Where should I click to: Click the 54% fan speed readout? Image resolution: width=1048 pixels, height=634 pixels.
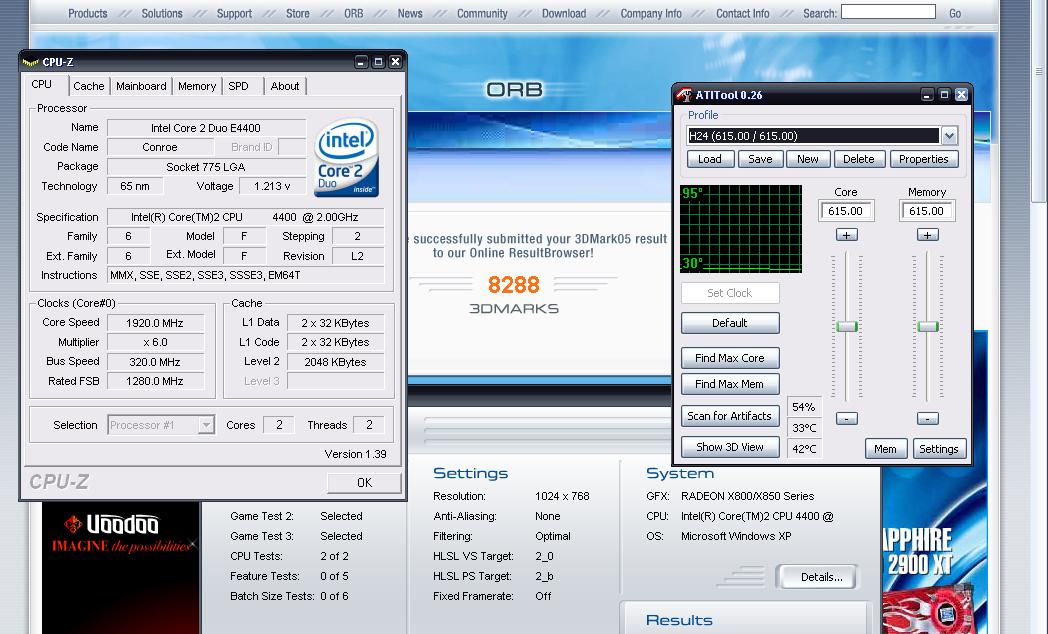[x=803, y=407]
